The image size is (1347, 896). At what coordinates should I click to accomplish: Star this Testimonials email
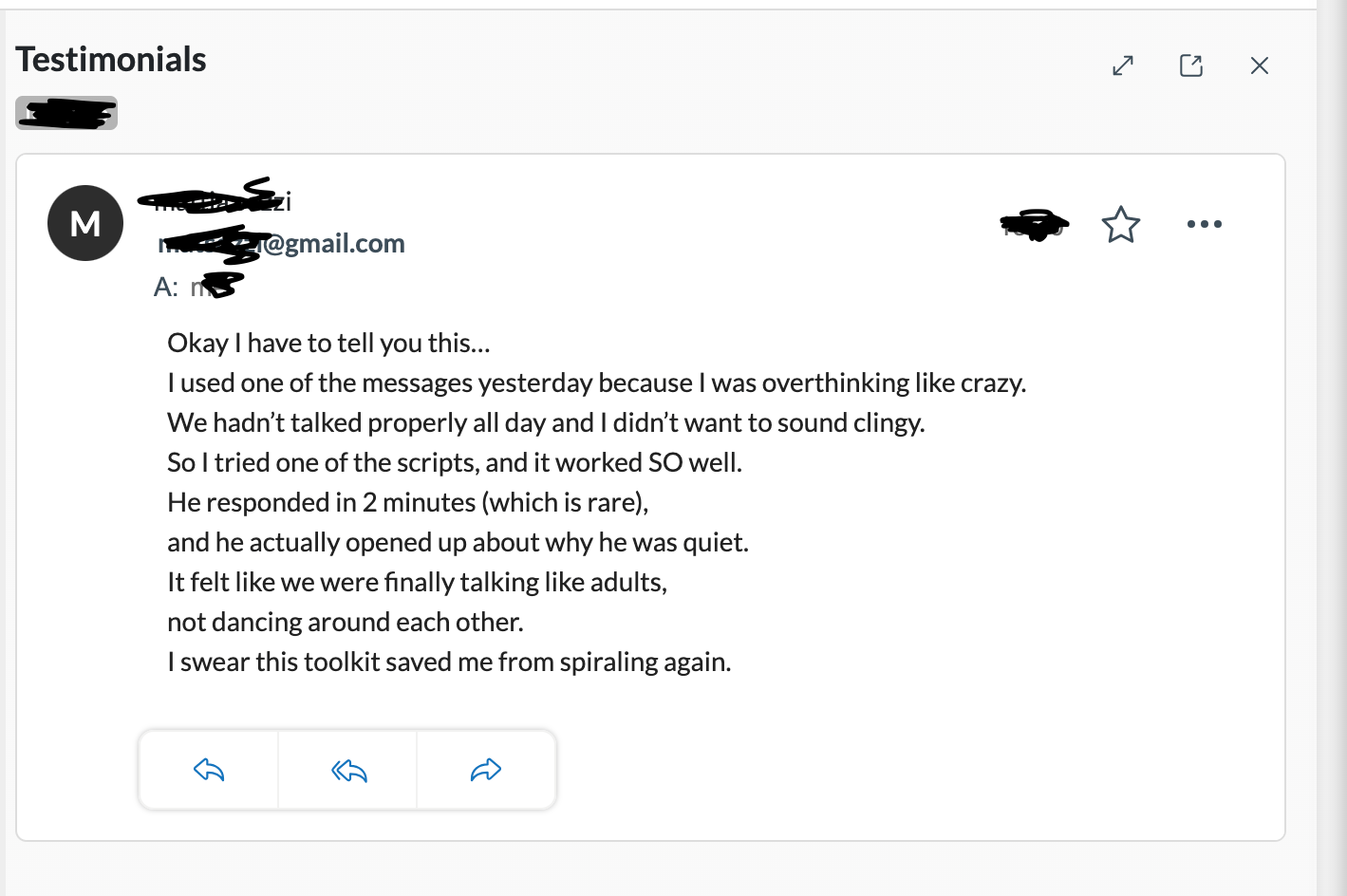point(1120,225)
